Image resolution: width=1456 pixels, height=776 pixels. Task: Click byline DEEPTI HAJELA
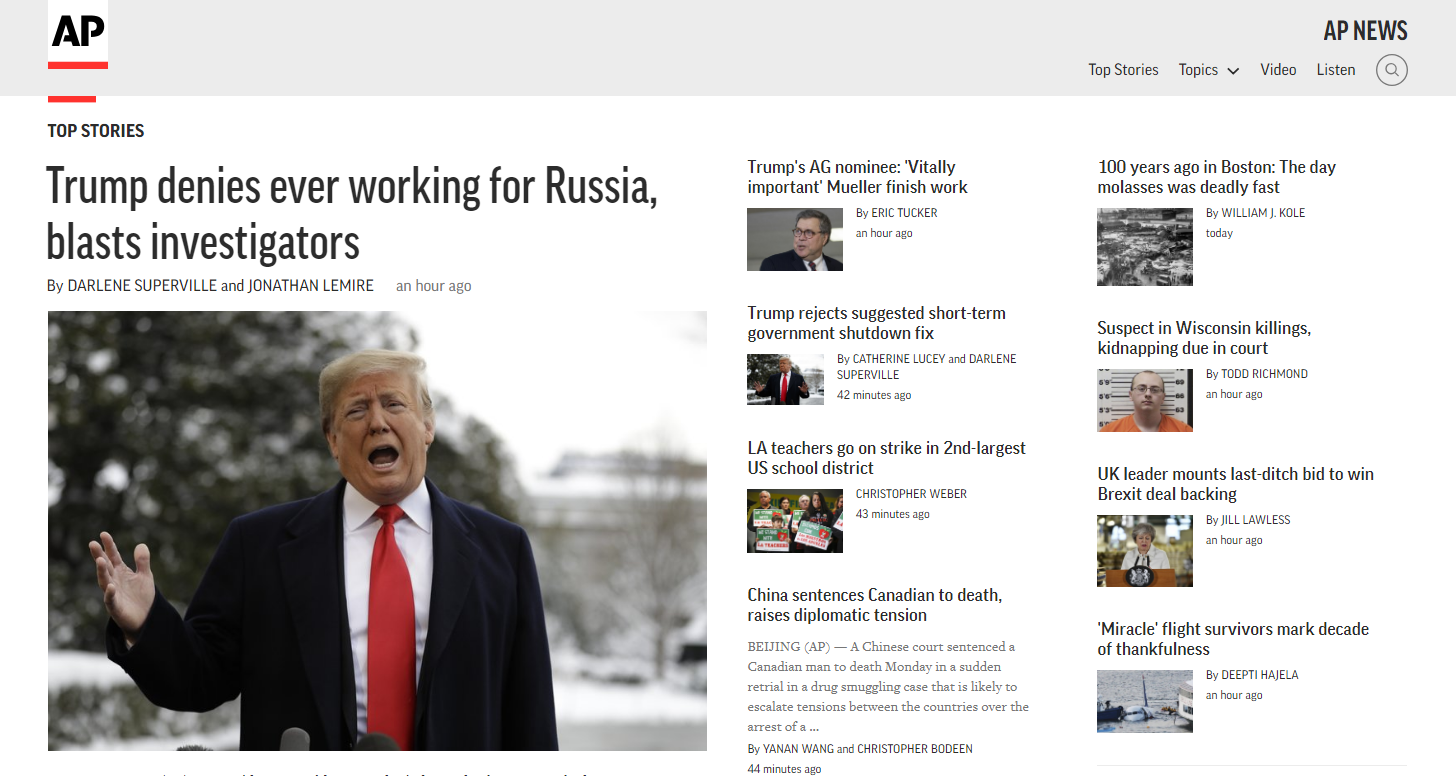click(x=1260, y=675)
